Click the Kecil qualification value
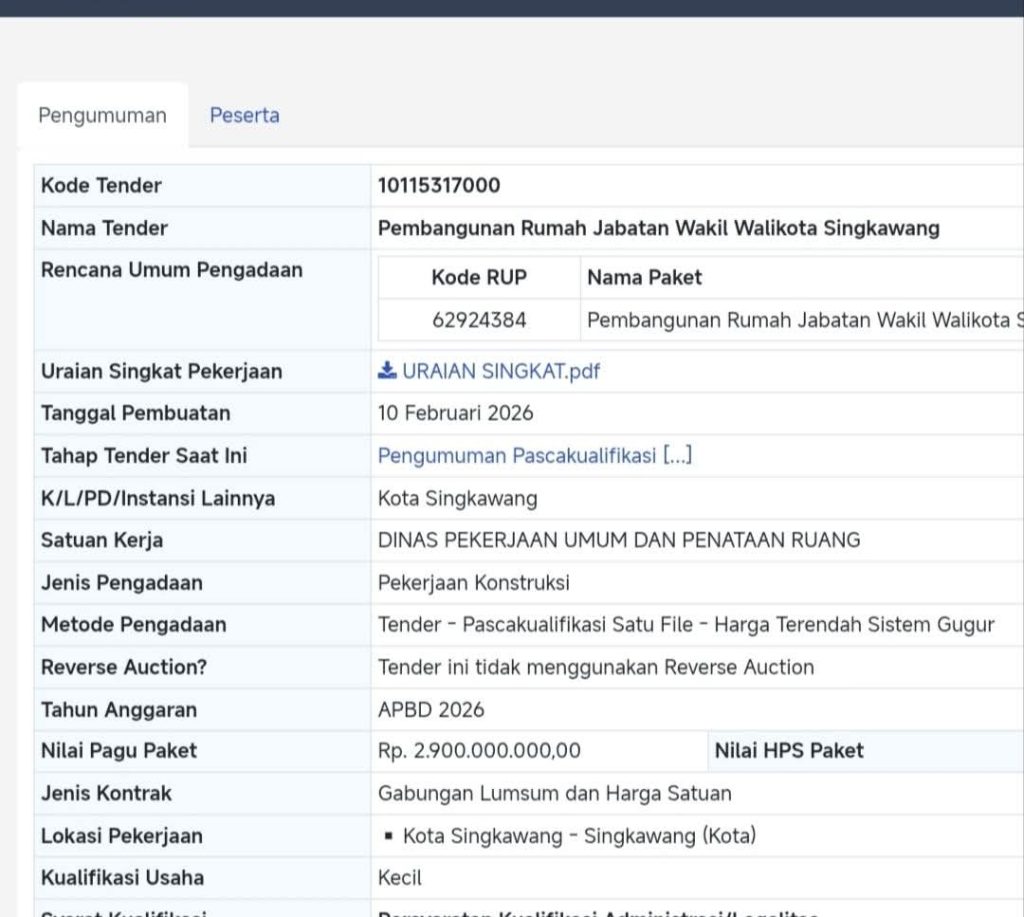This screenshot has height=917, width=1024. [400, 878]
